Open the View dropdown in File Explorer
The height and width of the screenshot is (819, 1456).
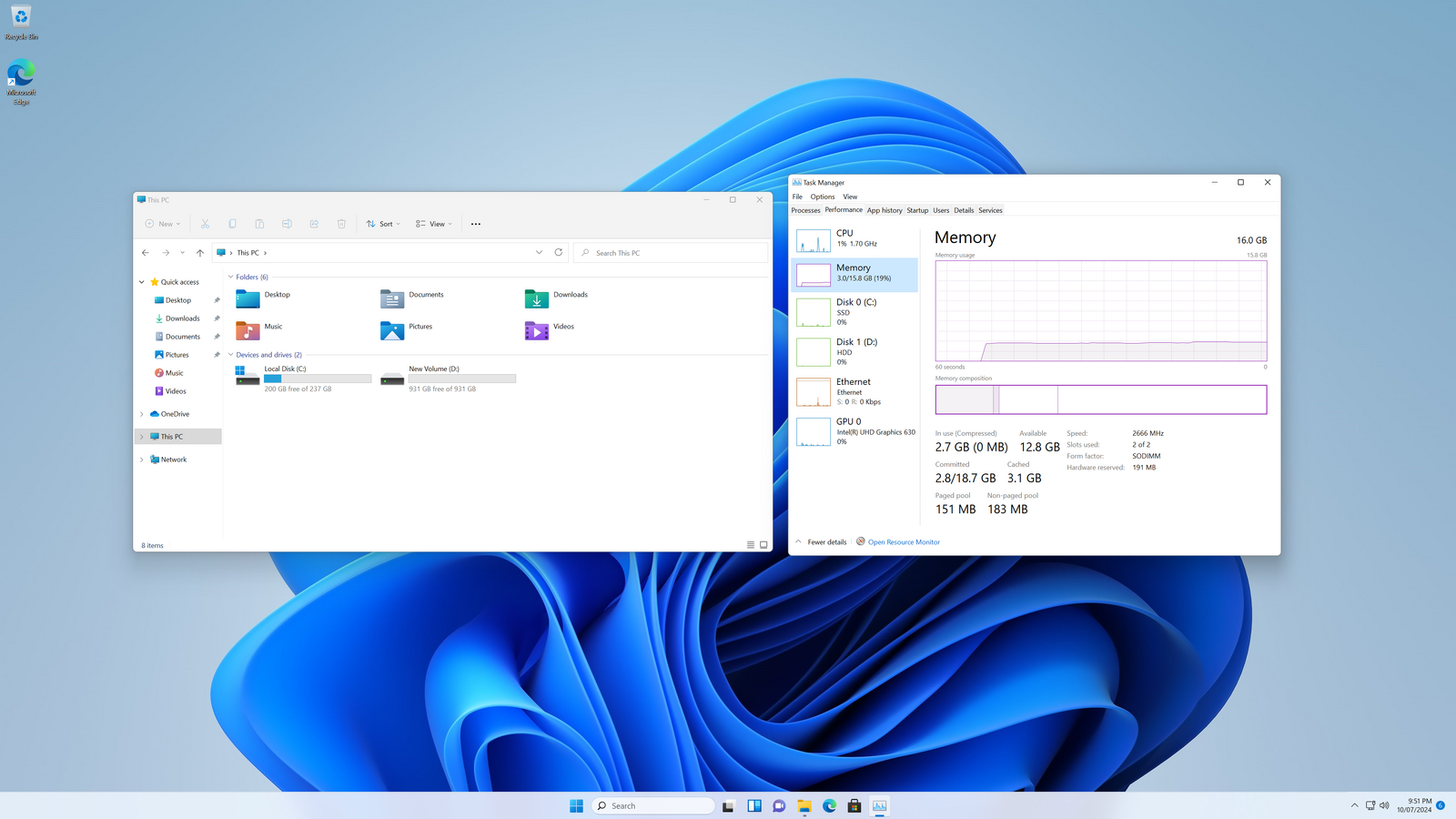pos(434,224)
